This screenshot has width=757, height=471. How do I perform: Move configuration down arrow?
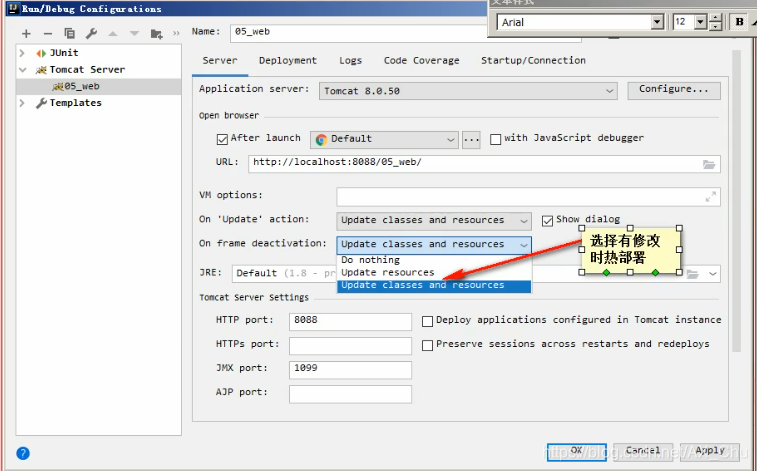click(134, 34)
